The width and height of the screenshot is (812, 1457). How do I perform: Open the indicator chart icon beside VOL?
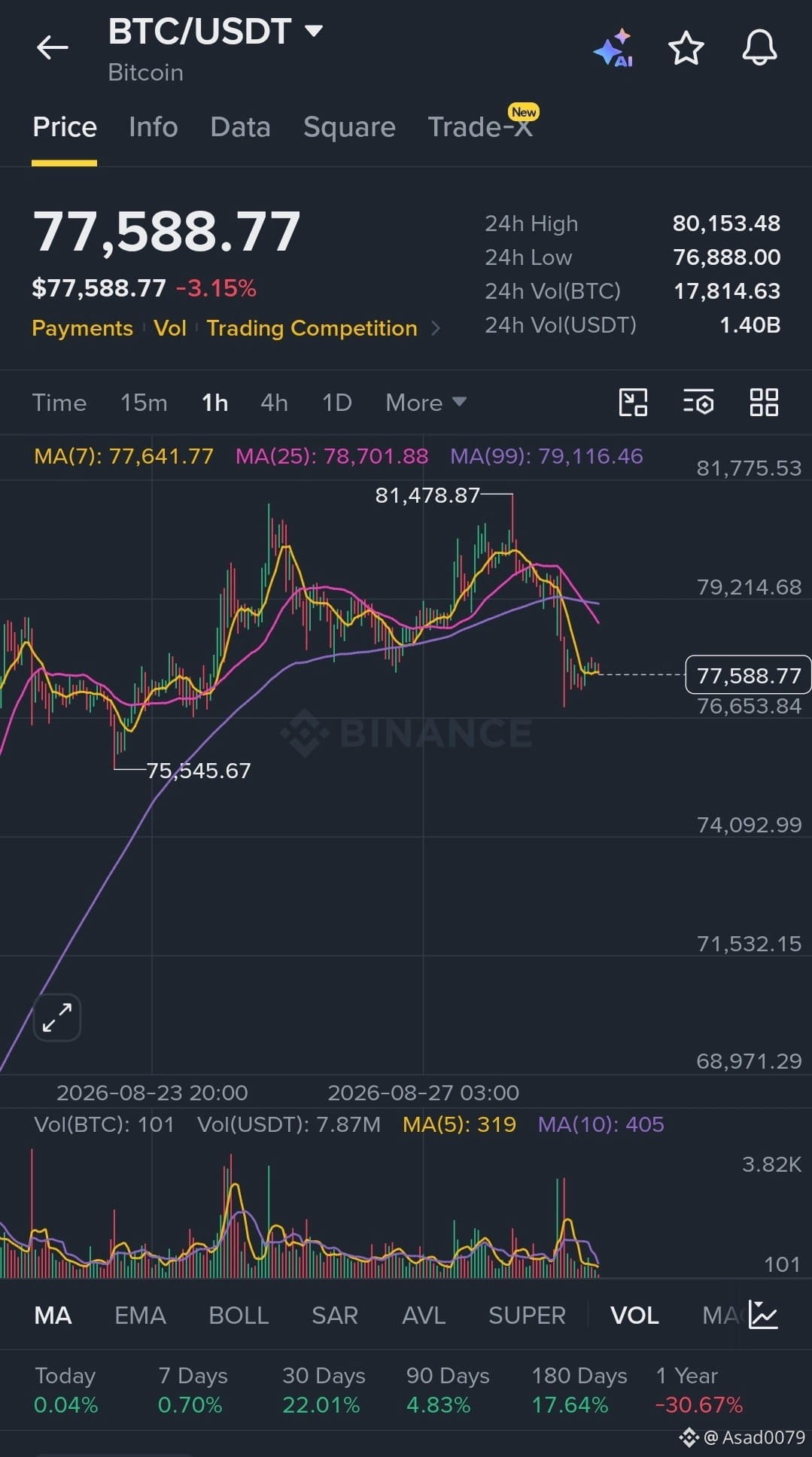coord(763,1315)
